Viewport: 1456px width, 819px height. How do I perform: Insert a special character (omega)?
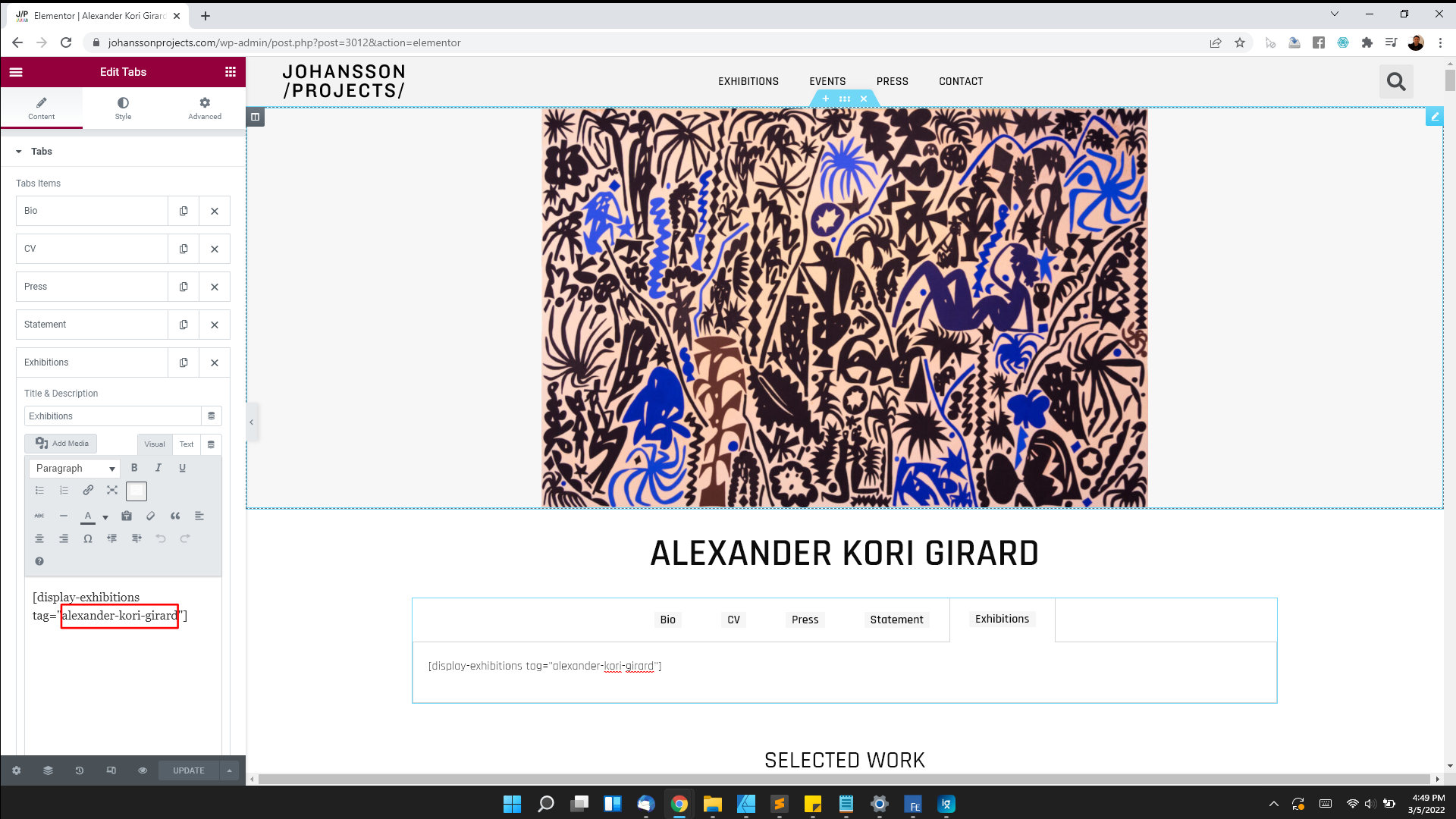tap(88, 538)
